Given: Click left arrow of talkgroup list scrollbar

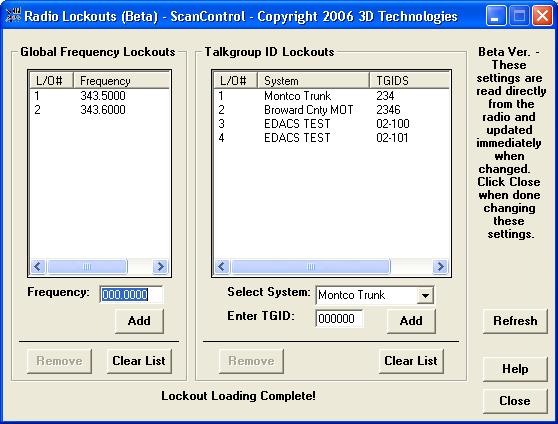Looking at the screenshot, I should 222,266.
